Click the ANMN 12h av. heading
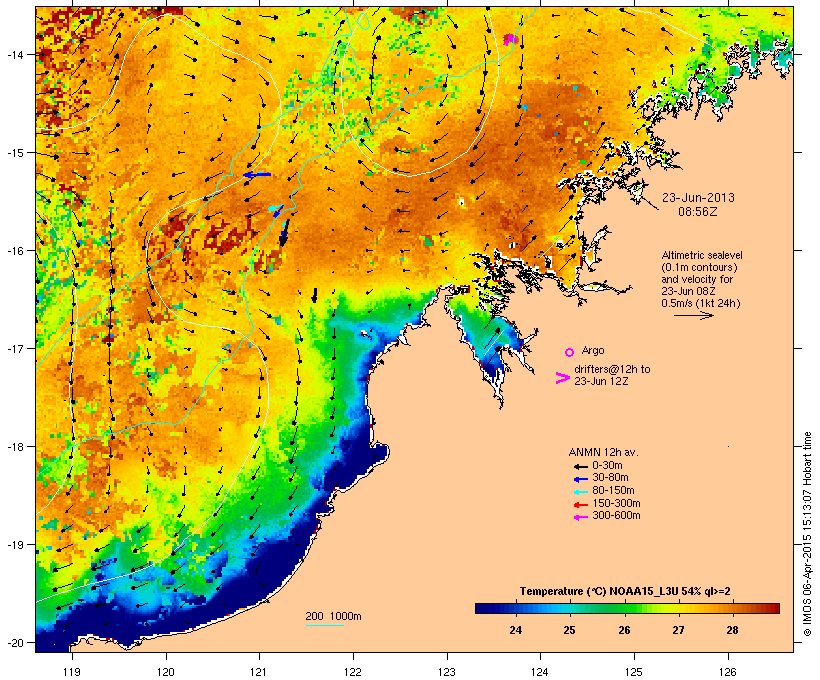The height and width of the screenshot is (680, 820). 603,452
